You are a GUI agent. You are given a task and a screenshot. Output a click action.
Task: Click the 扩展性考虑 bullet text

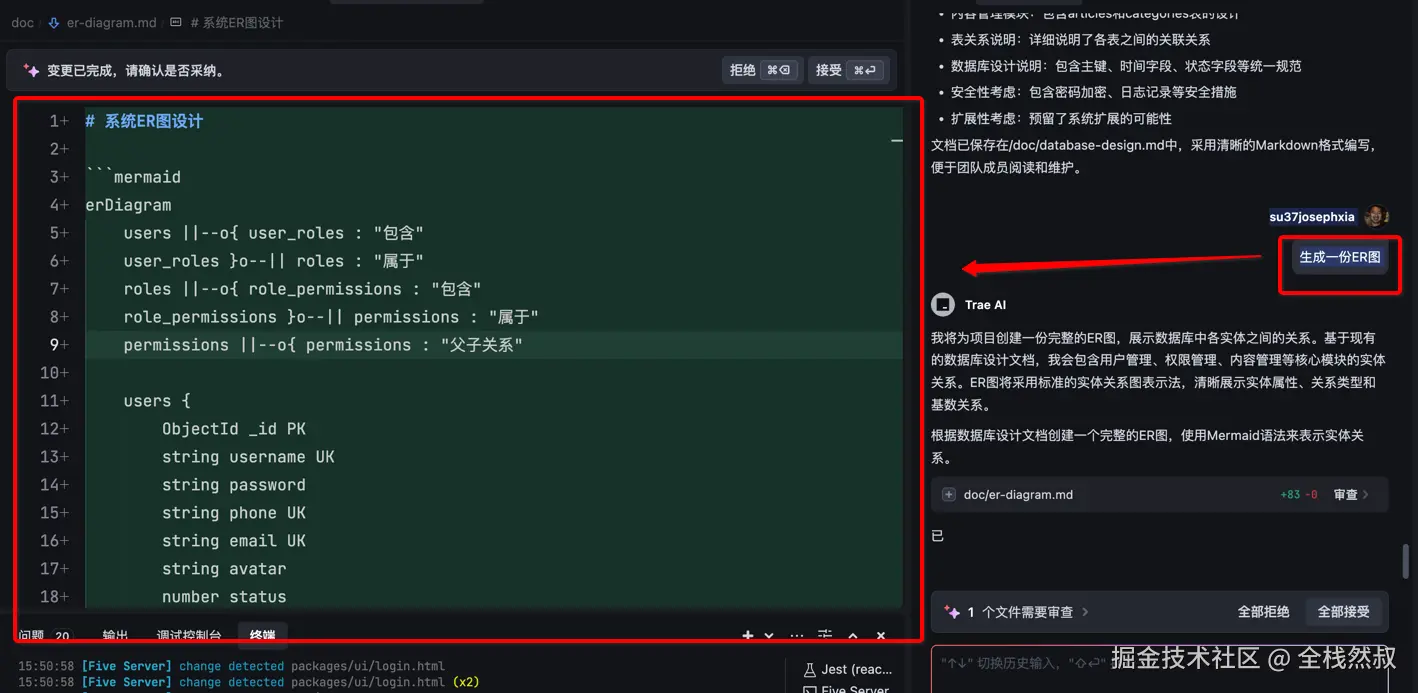point(1061,118)
